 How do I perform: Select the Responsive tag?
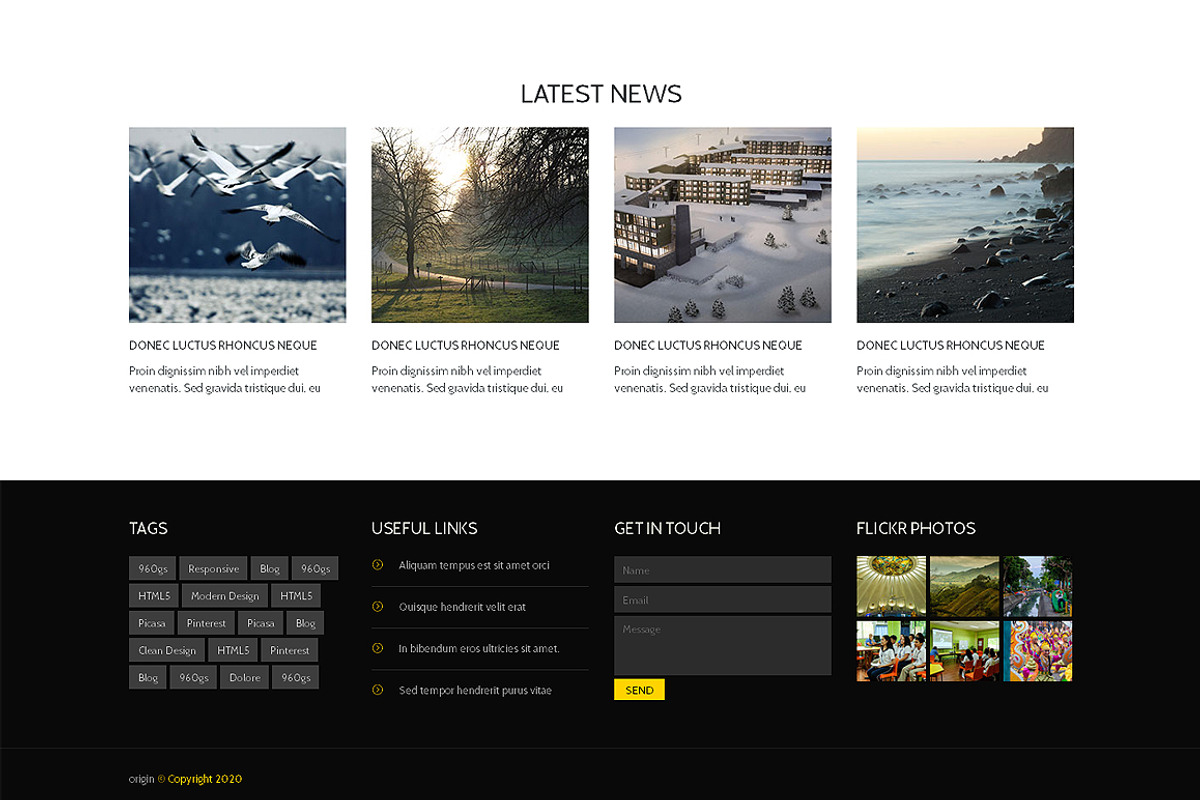click(x=213, y=569)
